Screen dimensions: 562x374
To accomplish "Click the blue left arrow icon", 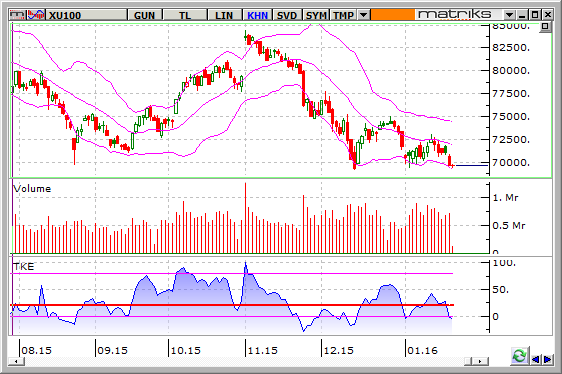I will pos(536,359).
